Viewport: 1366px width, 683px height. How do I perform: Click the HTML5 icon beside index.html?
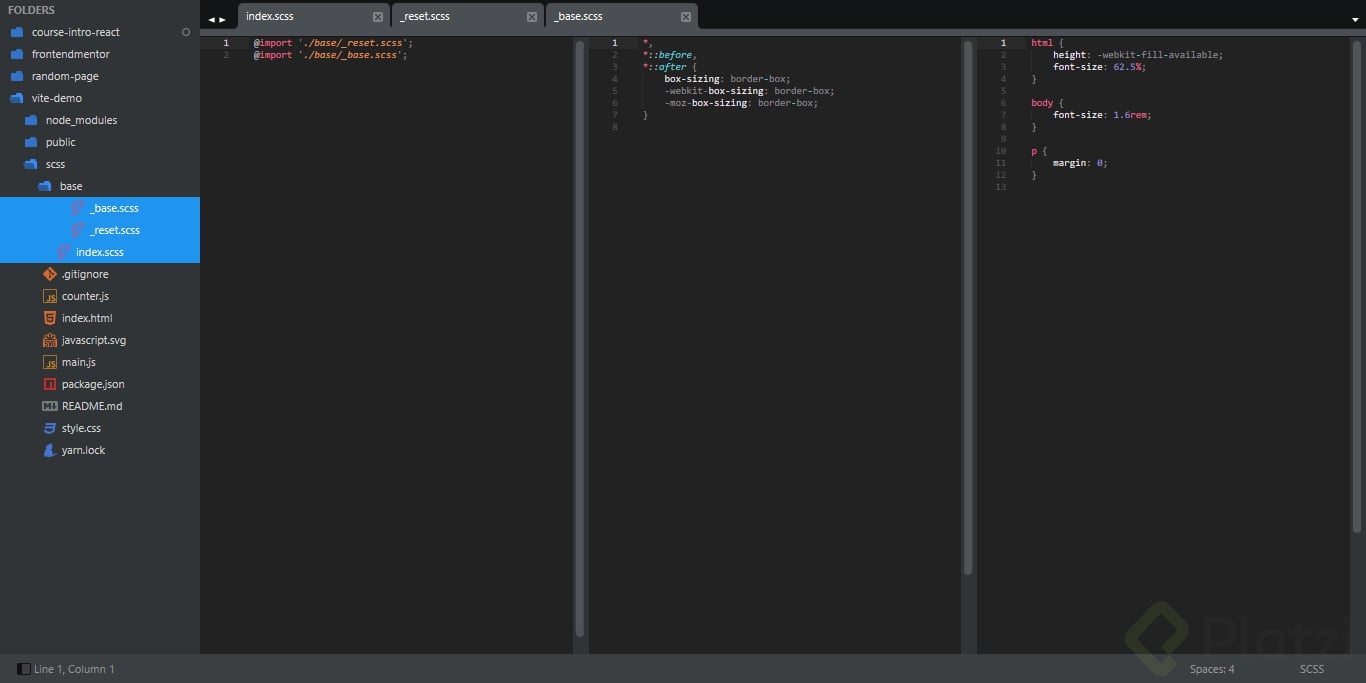pos(50,318)
